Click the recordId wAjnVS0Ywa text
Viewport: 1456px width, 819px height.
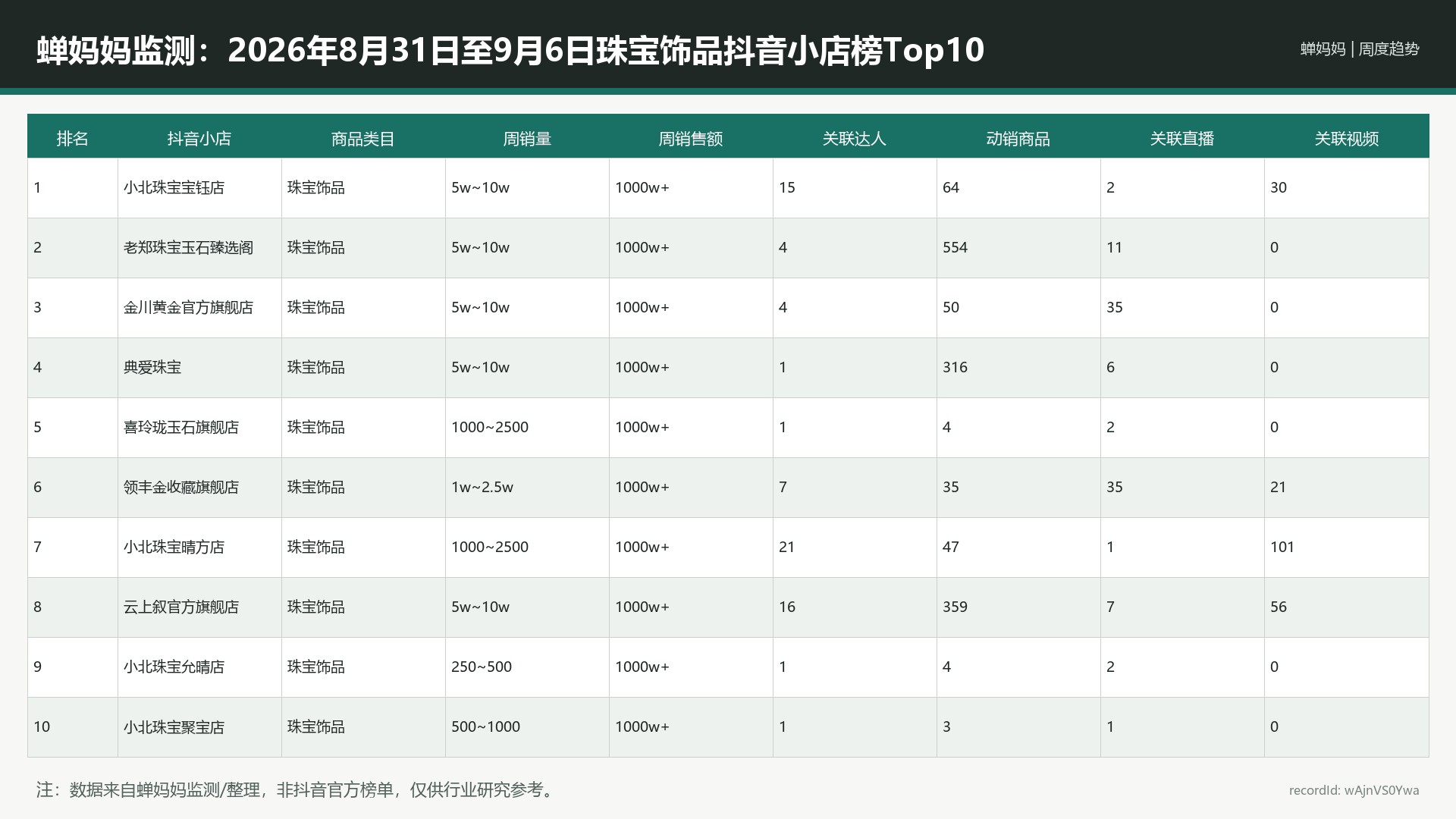[1354, 790]
